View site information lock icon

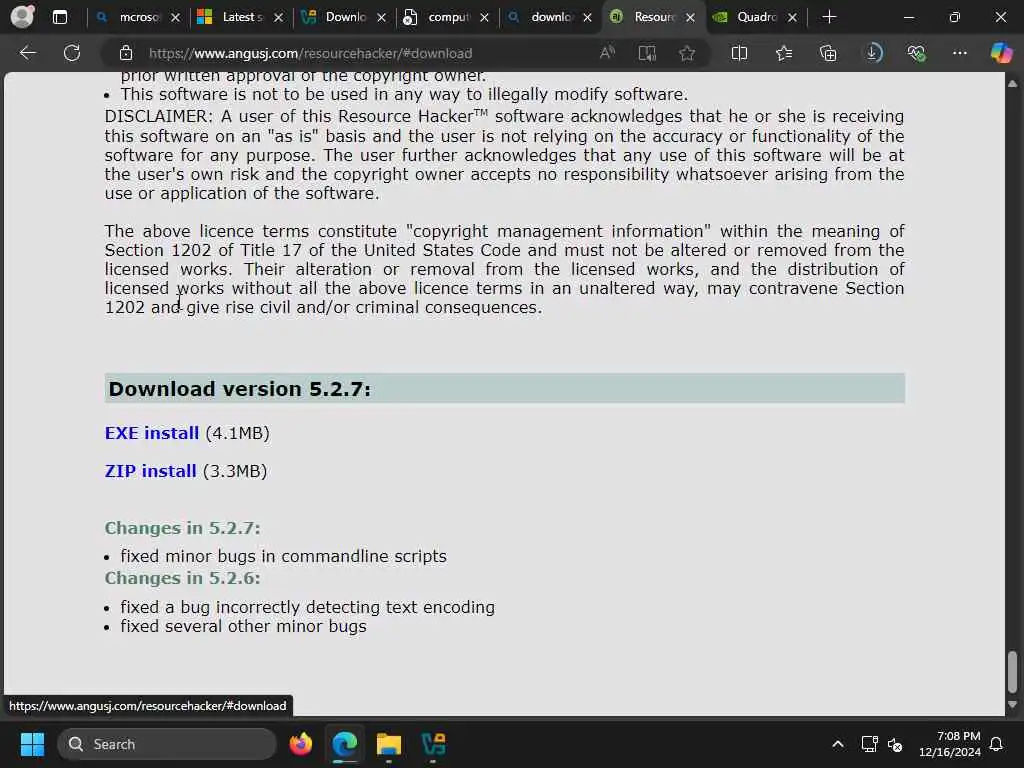coord(126,53)
